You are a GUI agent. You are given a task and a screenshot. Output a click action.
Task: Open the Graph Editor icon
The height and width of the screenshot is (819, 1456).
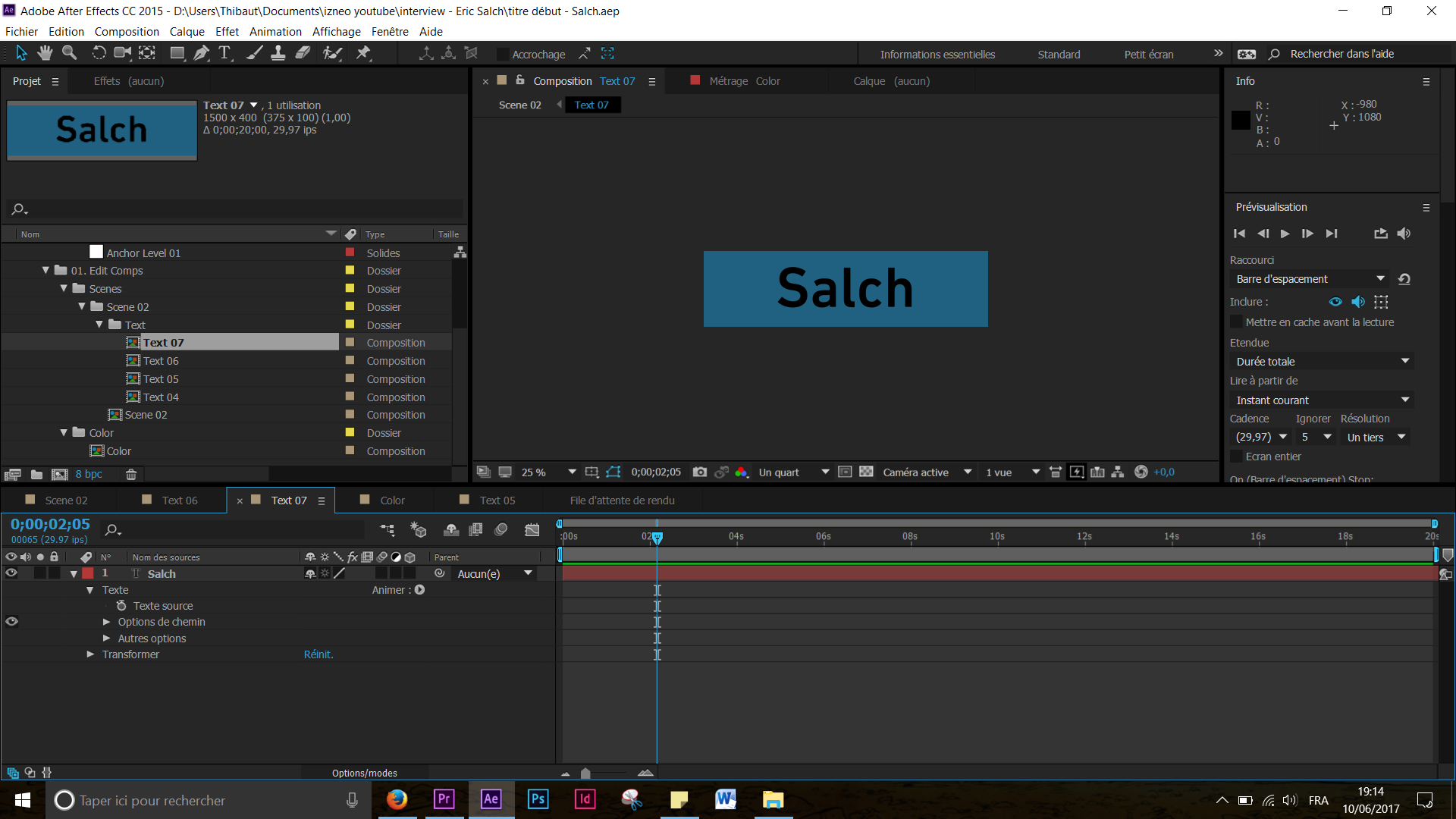tap(532, 530)
